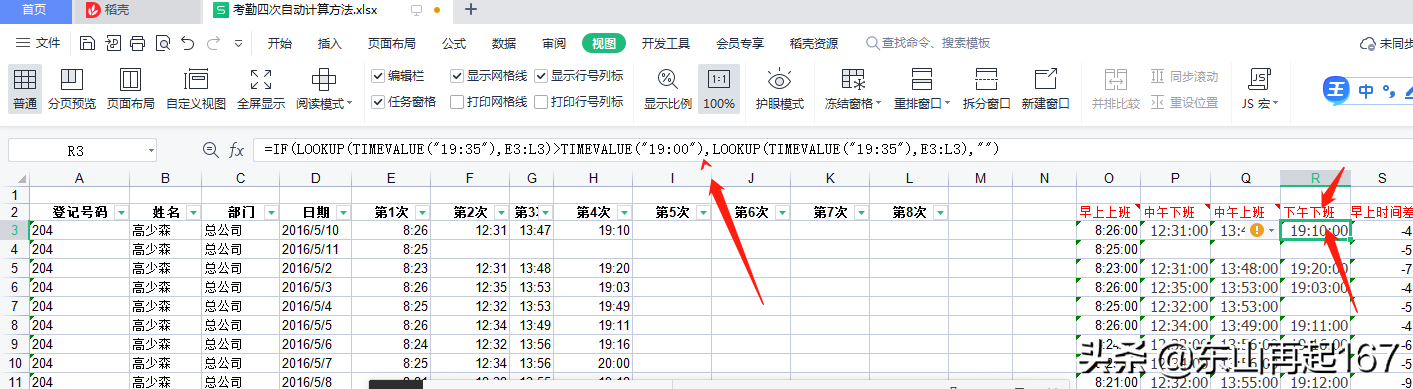Open the 登记号码 column filter dropdown
Image resolution: width=1413 pixels, height=389 pixels.
coord(122,212)
